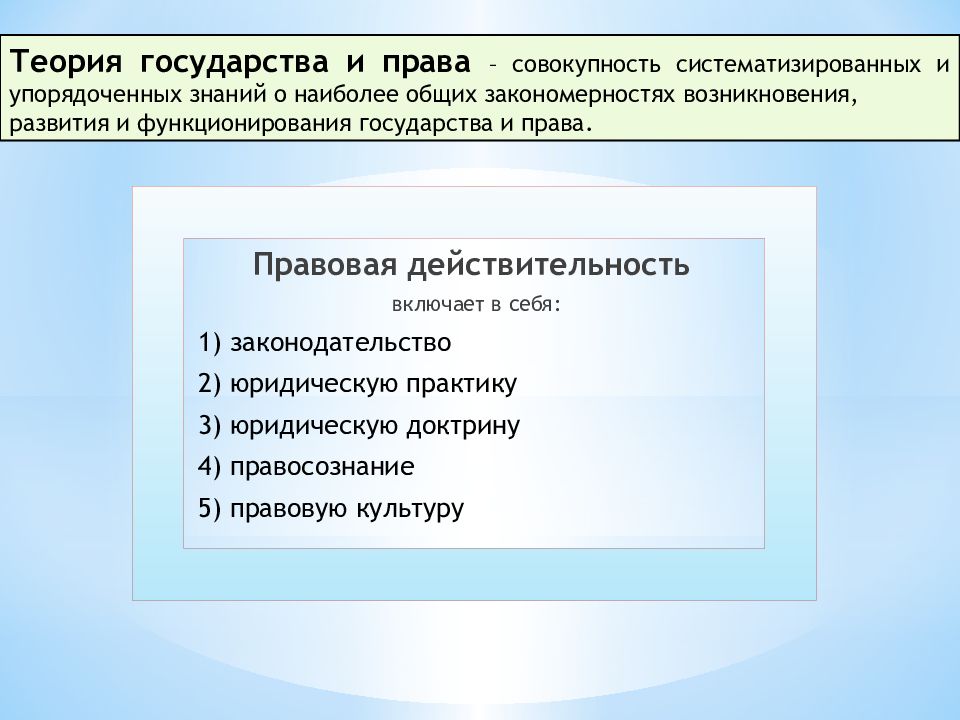960x720 pixels.
Task: Click the bold heading 'Теория государства и права'
Action: coord(240,62)
